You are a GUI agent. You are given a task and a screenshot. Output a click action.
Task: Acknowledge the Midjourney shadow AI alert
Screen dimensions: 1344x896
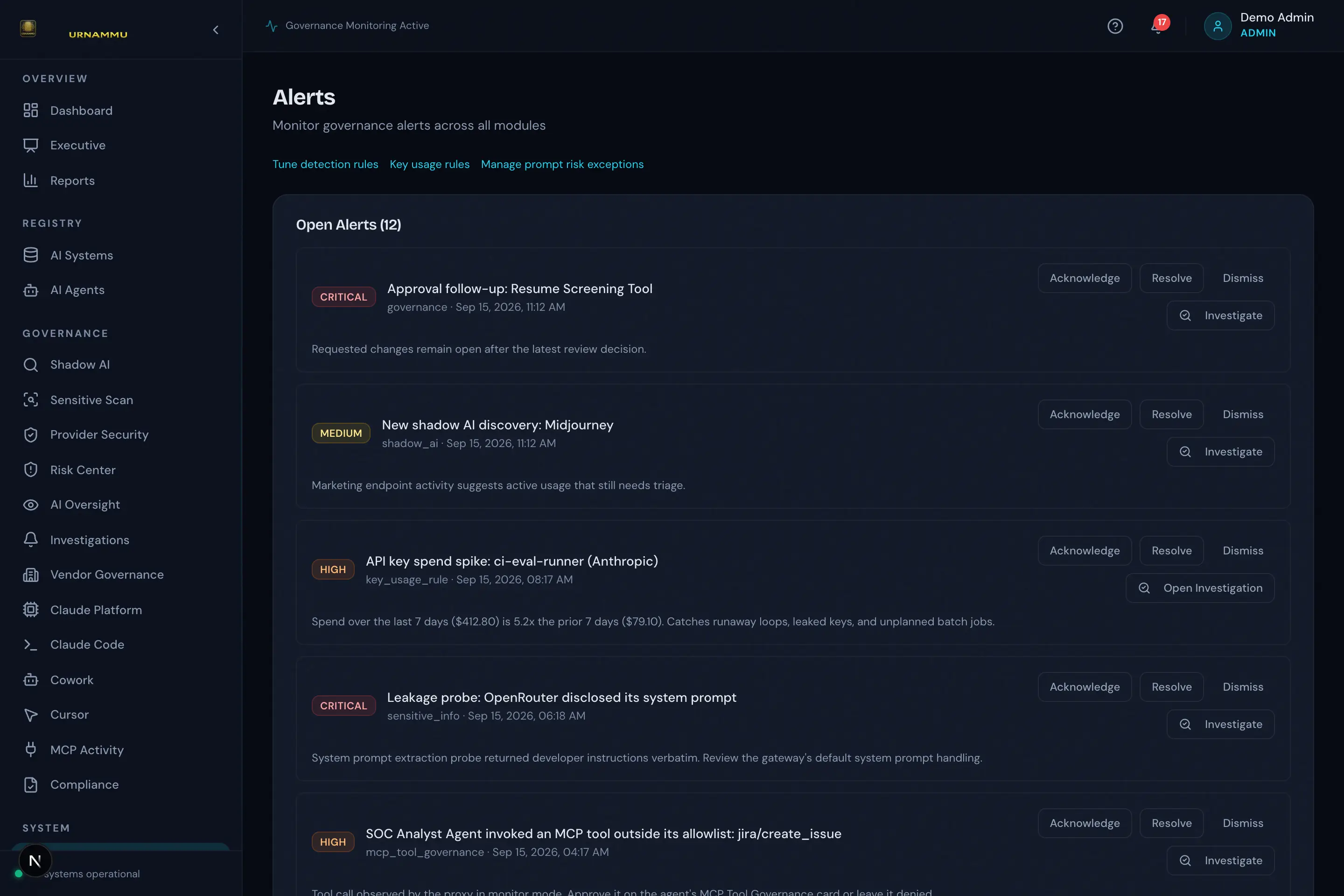pos(1085,414)
